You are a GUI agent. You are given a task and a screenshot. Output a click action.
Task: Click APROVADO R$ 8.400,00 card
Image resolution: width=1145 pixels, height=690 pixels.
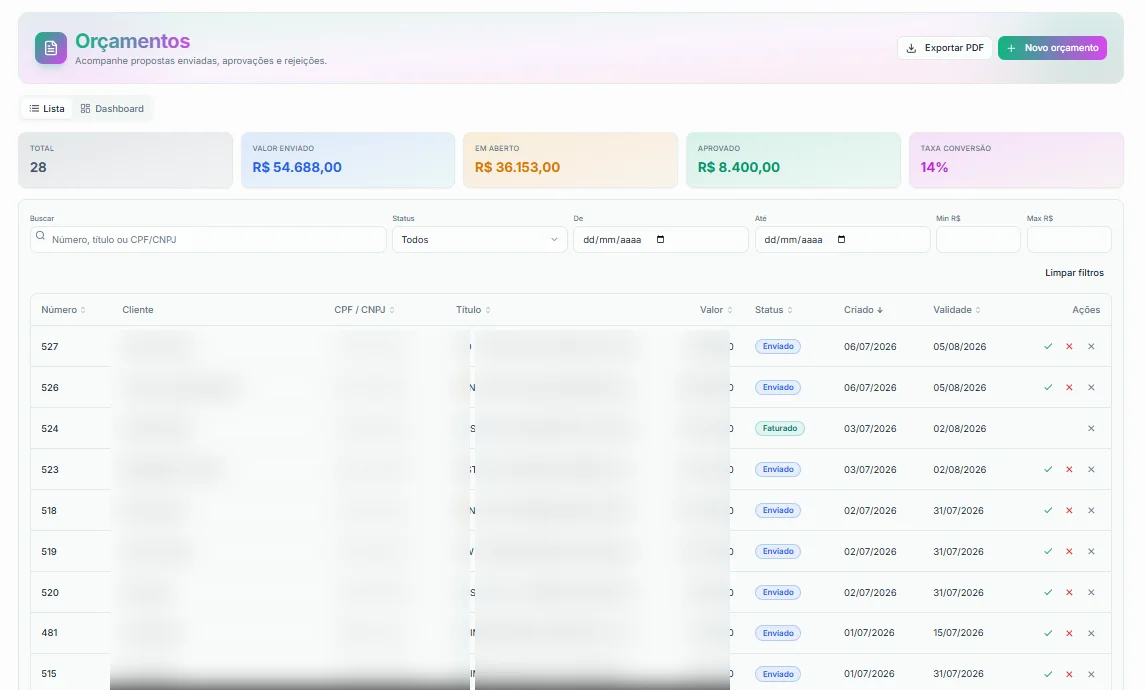point(793,160)
